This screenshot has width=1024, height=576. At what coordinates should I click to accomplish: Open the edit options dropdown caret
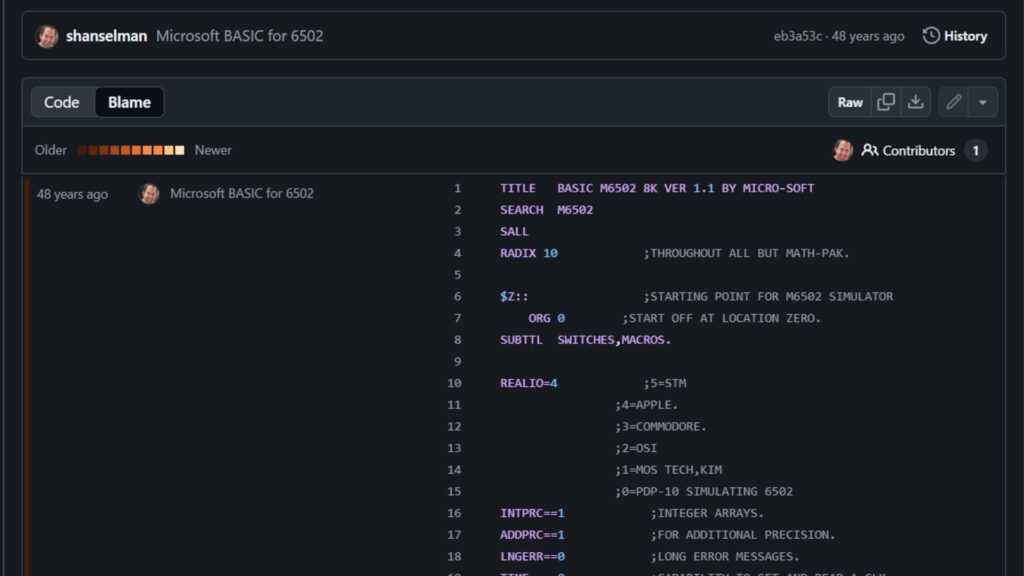pyautogui.click(x=983, y=101)
